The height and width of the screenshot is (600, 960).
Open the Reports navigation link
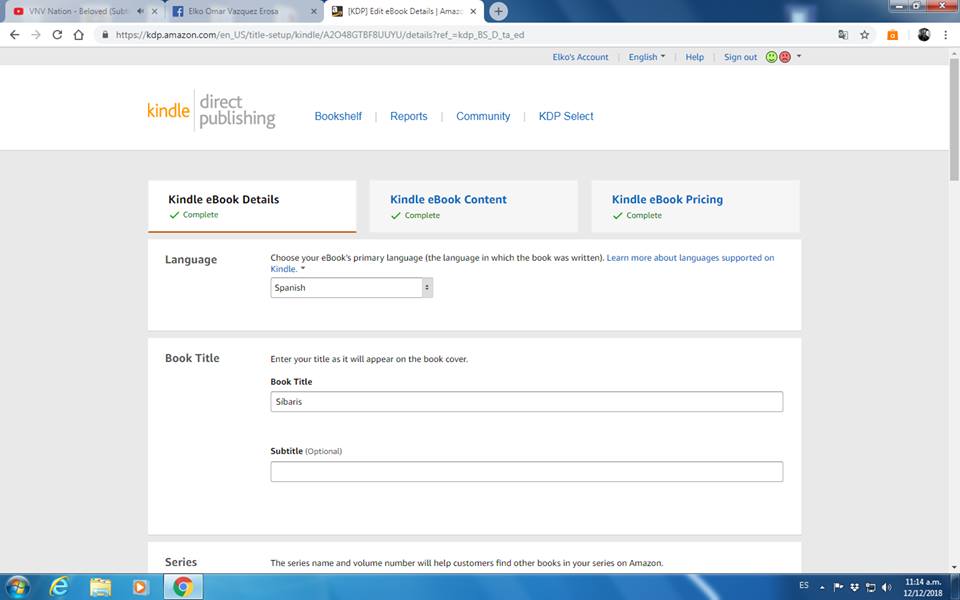click(x=408, y=116)
